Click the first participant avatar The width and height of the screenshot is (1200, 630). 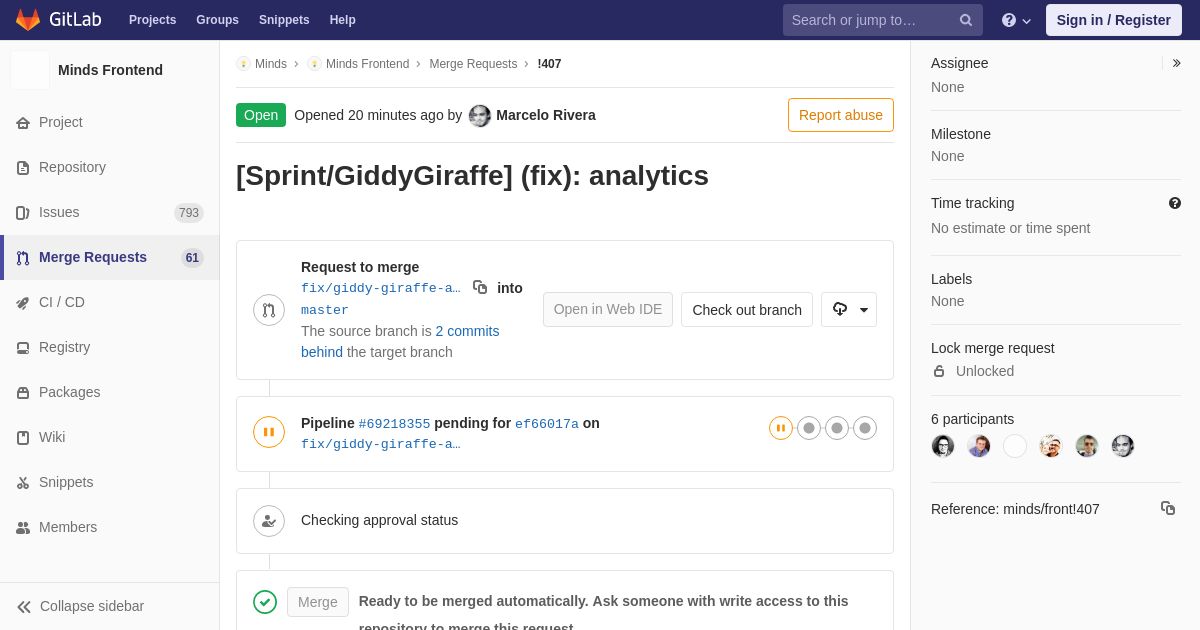click(x=943, y=446)
